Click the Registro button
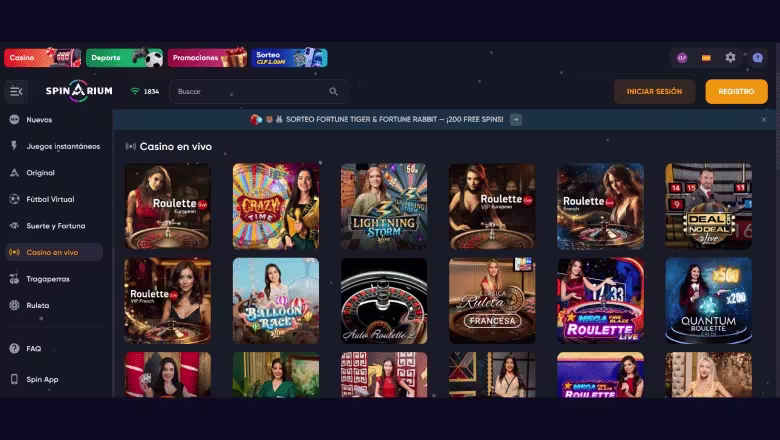 pyautogui.click(x=736, y=91)
